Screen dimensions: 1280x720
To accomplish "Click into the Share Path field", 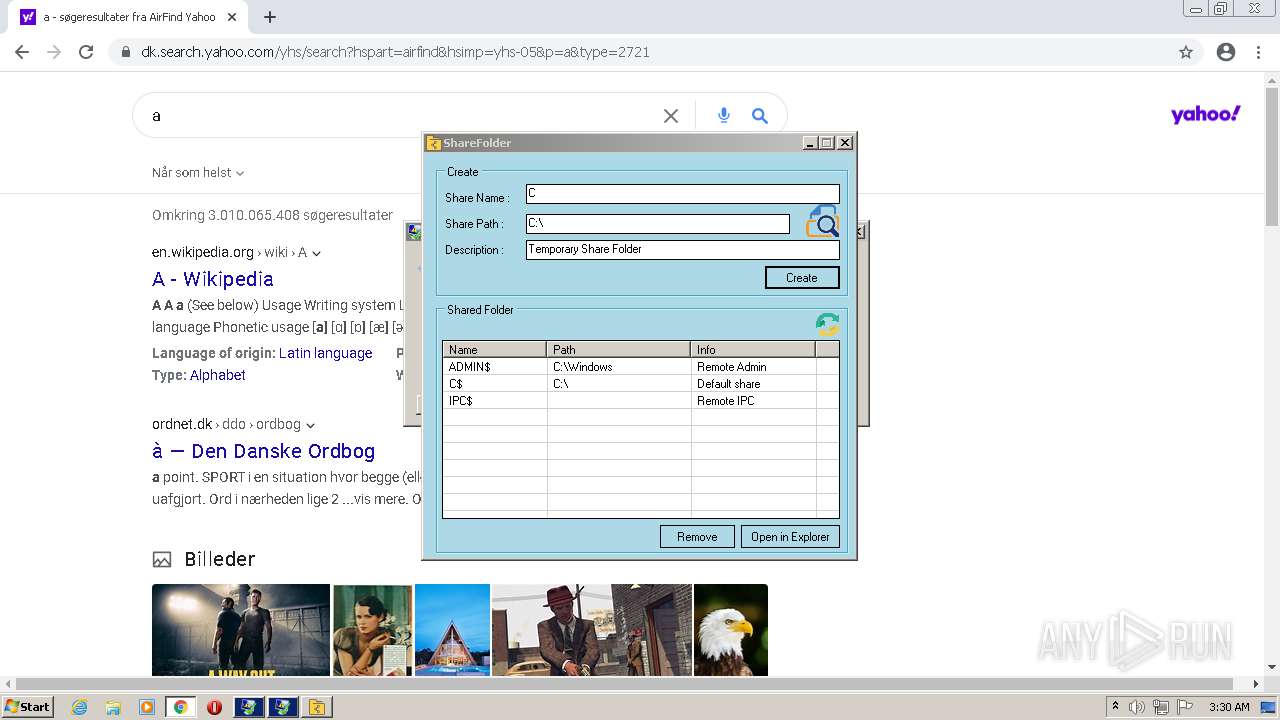I will point(658,224).
